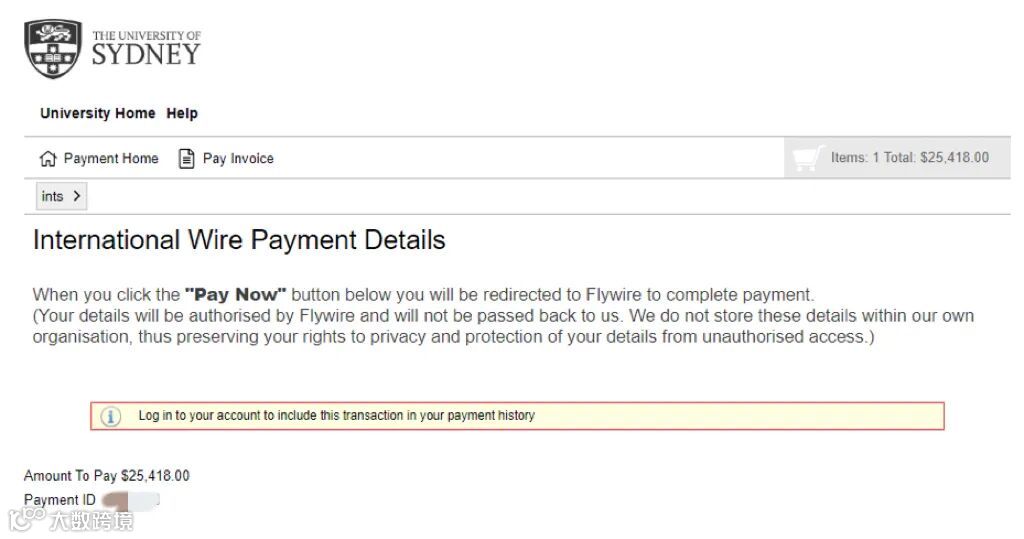The width and height of the screenshot is (1024, 539).
Task: Click the ints breadcrumb label
Action: tap(52, 196)
